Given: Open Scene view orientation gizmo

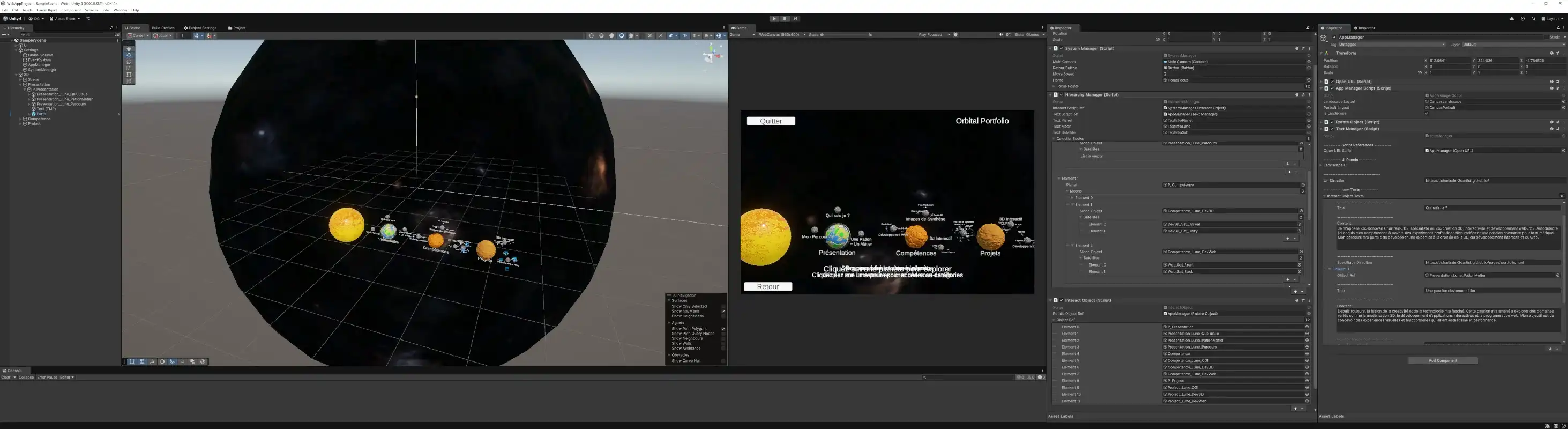Looking at the screenshot, I should [712, 55].
